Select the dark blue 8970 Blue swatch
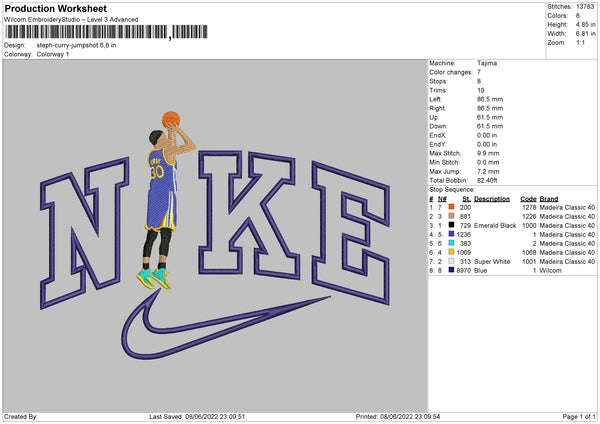600x424 pixels. 452,270
